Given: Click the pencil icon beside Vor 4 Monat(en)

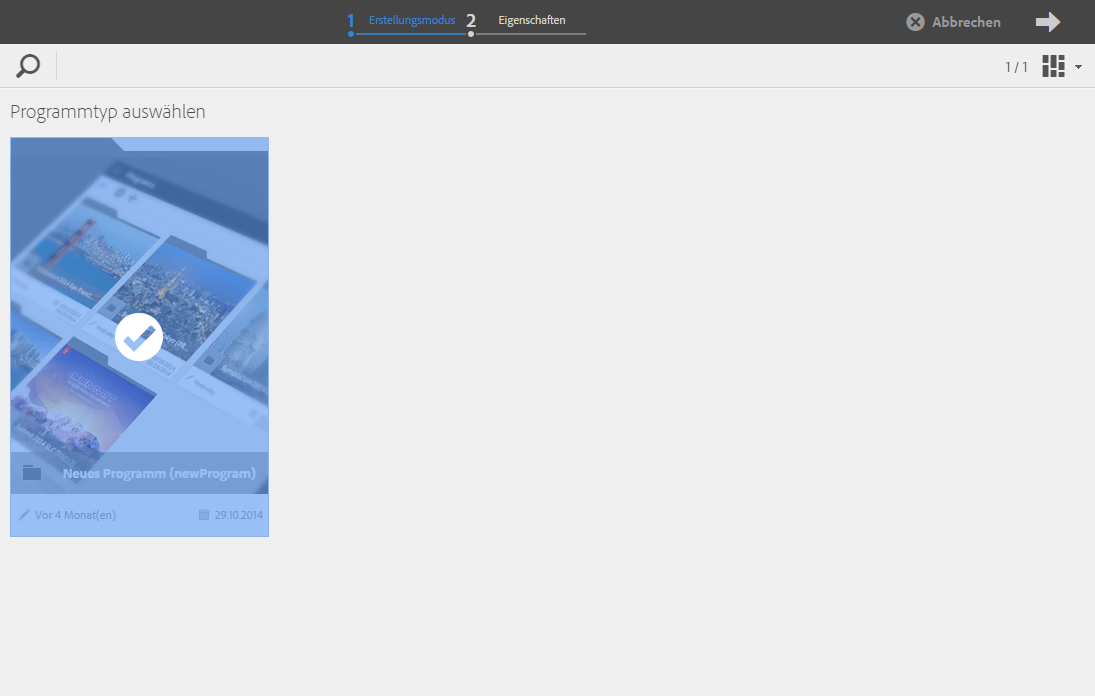Looking at the screenshot, I should click(24, 514).
